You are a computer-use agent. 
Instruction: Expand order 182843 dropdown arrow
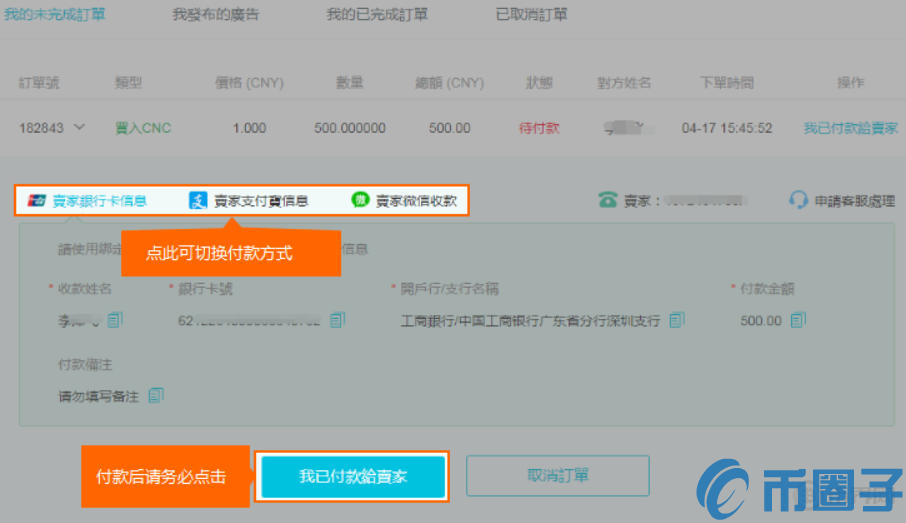79,128
